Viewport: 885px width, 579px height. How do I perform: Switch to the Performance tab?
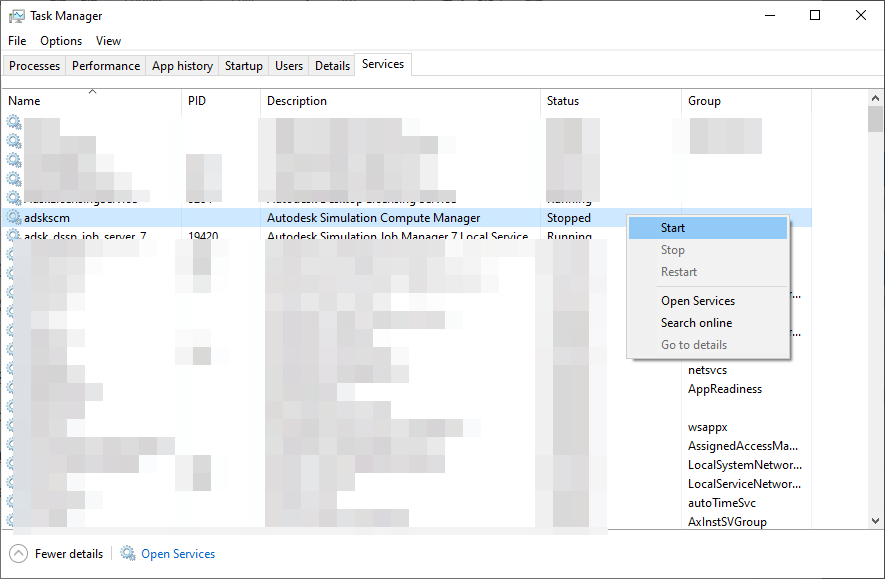pyautogui.click(x=105, y=65)
